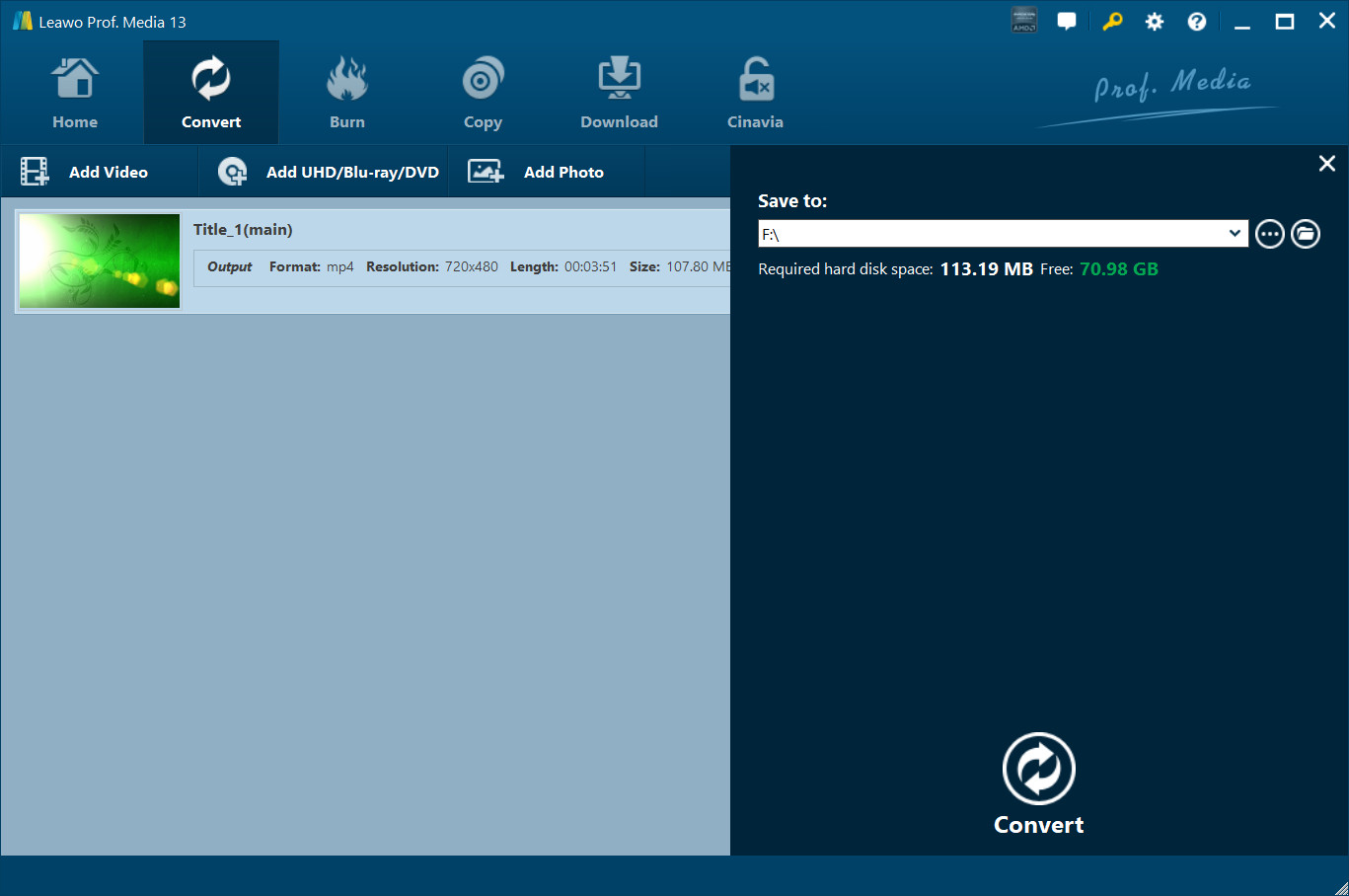1349x896 pixels.
Task: Open the output folder icon
Action: (1305, 234)
